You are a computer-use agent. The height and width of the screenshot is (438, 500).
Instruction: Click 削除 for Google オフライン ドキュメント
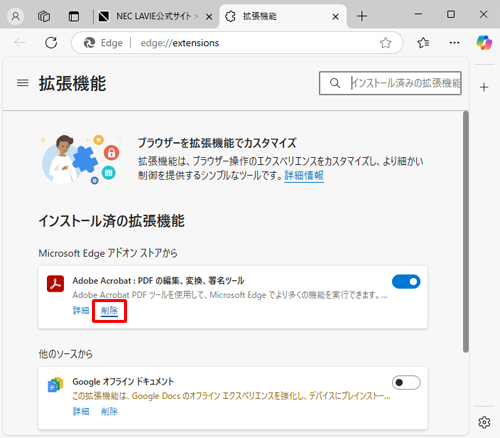click(109, 411)
